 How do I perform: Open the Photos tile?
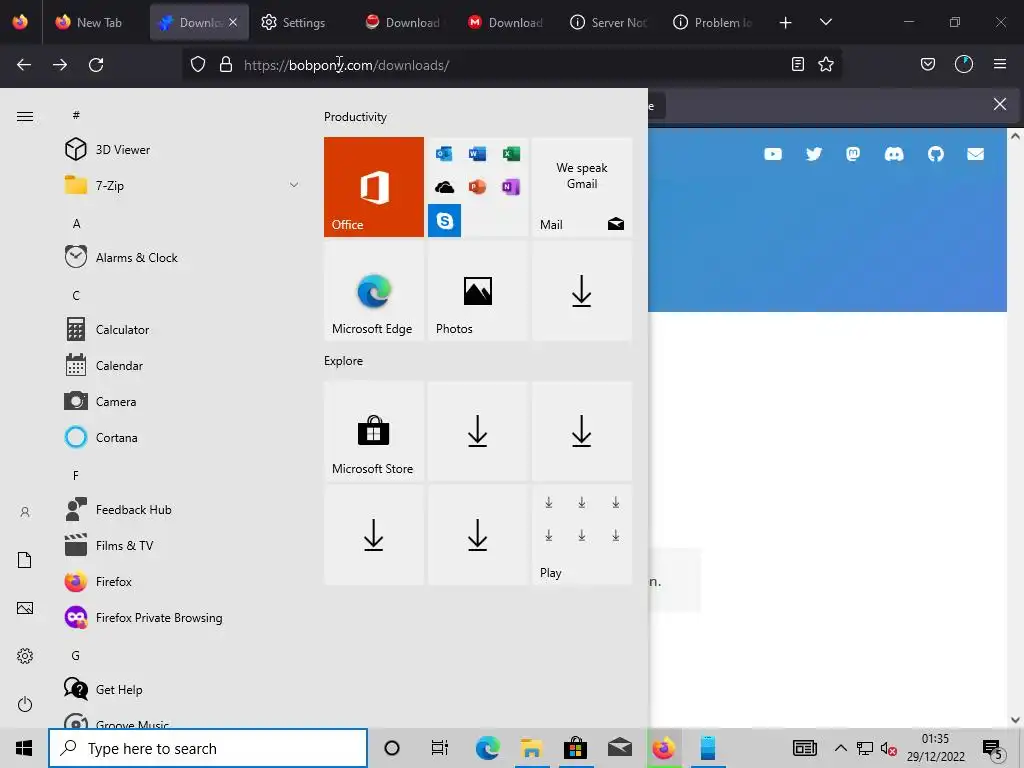click(477, 291)
